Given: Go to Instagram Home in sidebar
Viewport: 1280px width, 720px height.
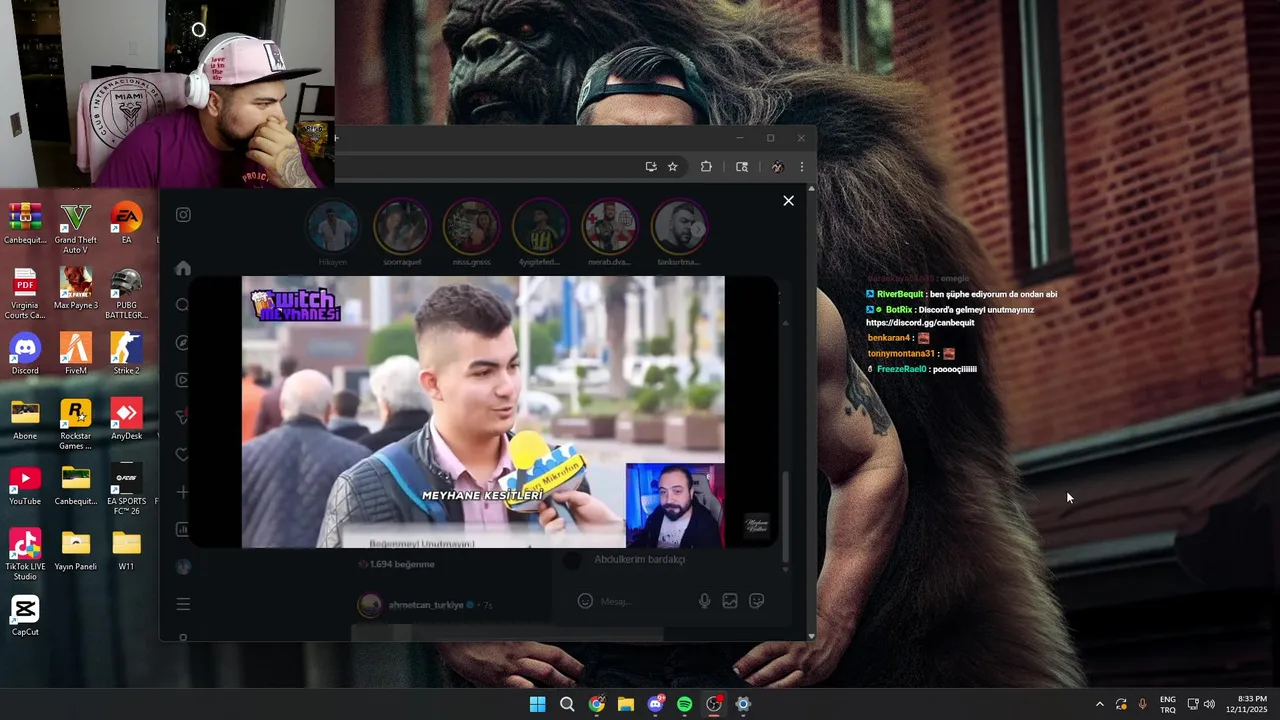Looking at the screenshot, I should pos(183,268).
